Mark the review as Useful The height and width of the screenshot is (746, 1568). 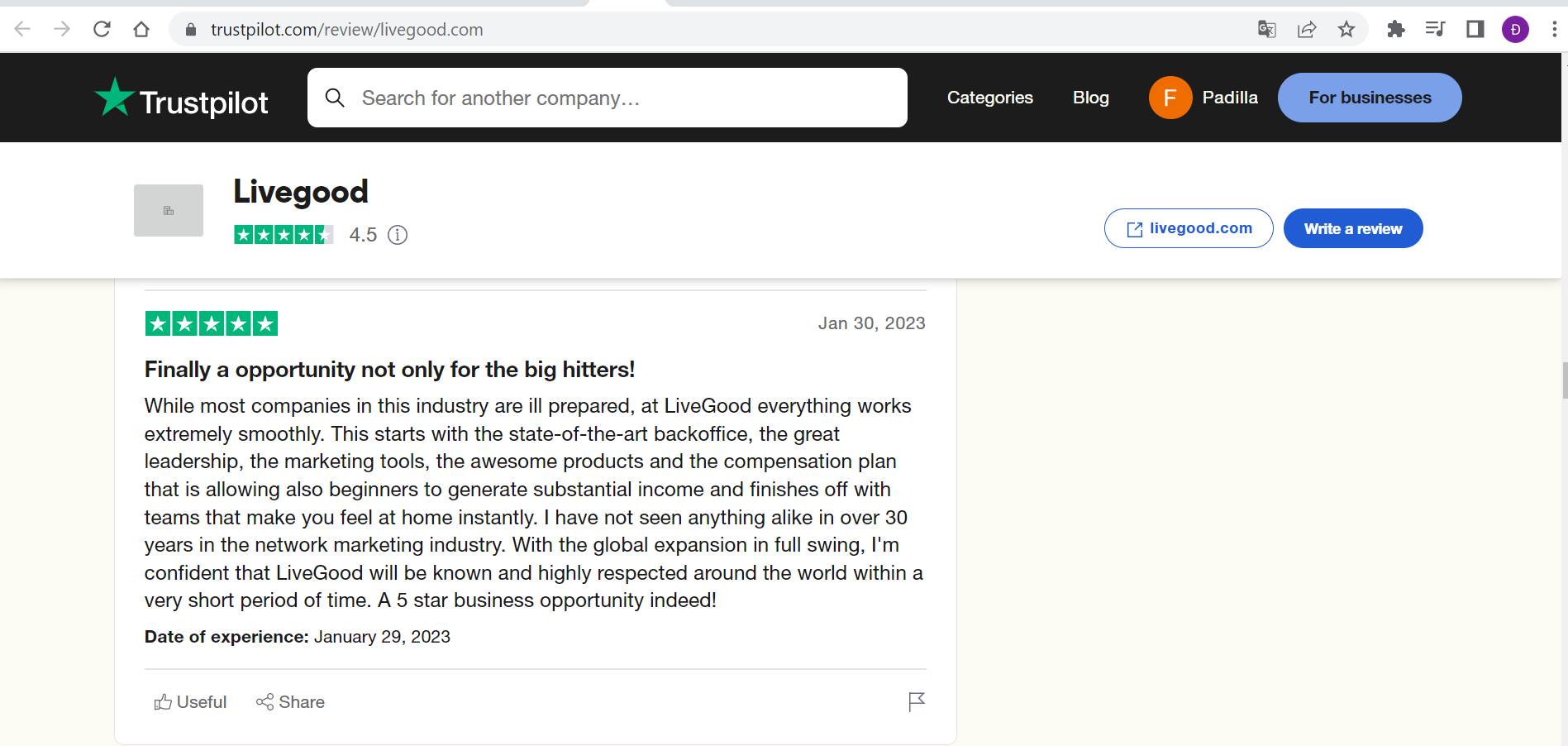190,702
